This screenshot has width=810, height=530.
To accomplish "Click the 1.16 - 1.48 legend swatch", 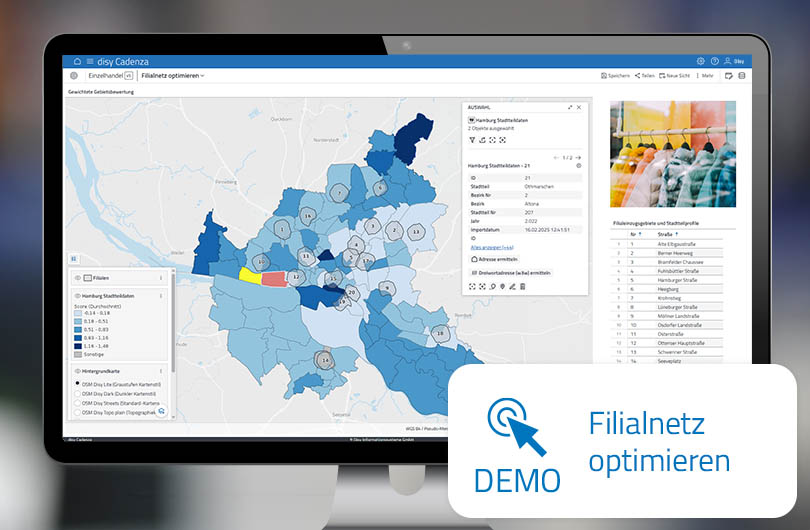I will pyautogui.click(x=77, y=346).
